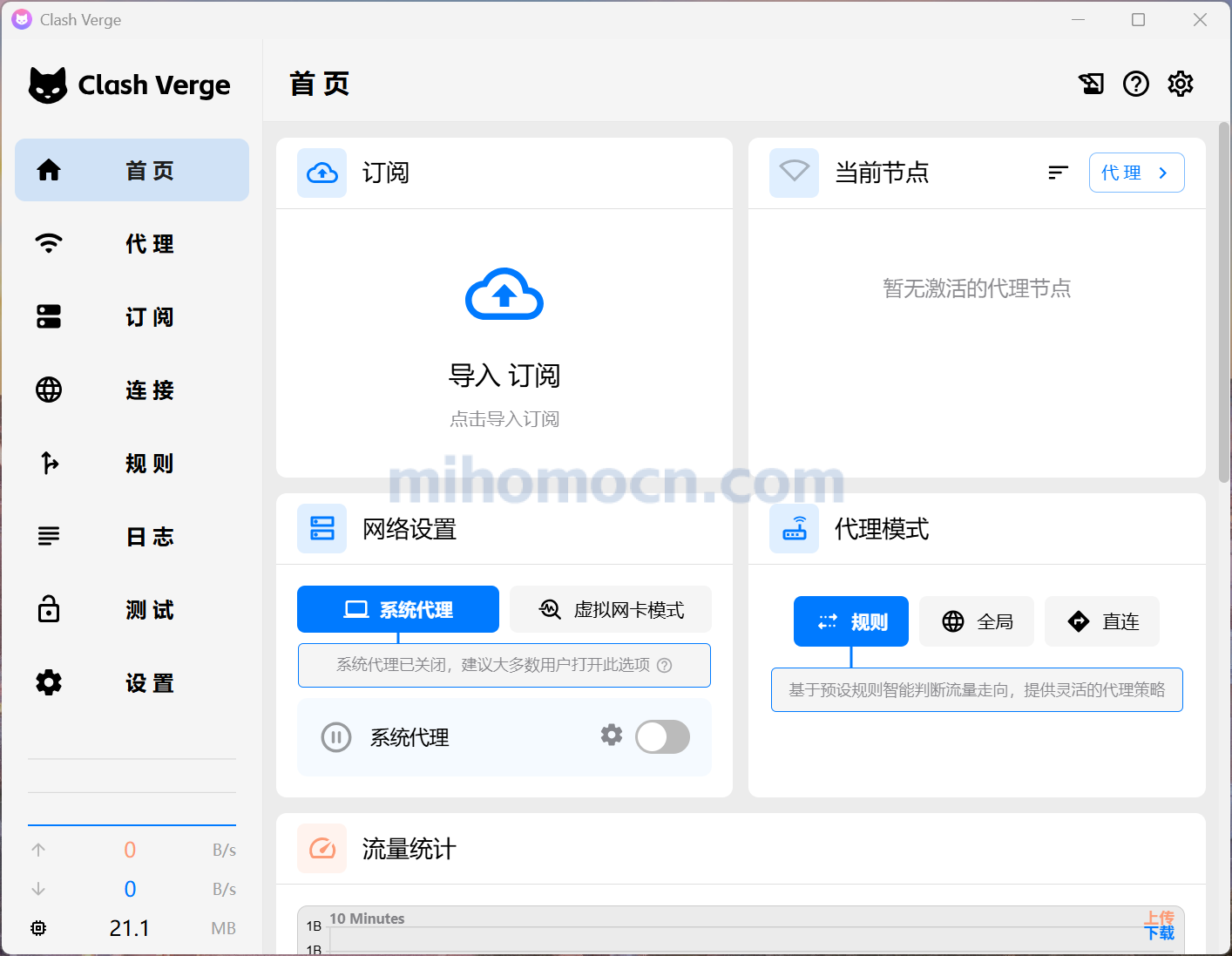Viewport: 1232px width, 956px height.
Task: Click the 代理模式 router icon
Action: (795, 529)
